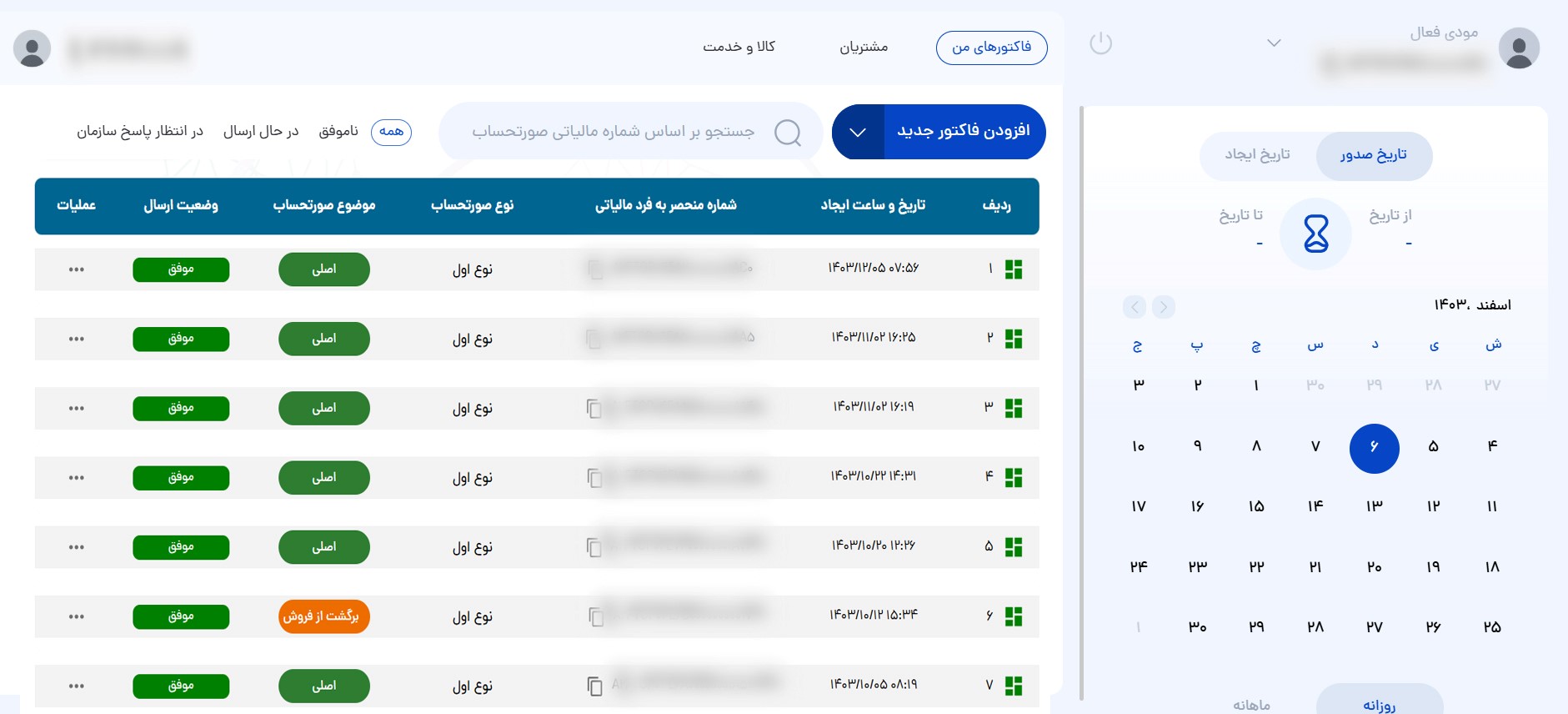Select day ۲۰ on the calendar
This screenshot has height=714, width=1568.
point(1374,567)
